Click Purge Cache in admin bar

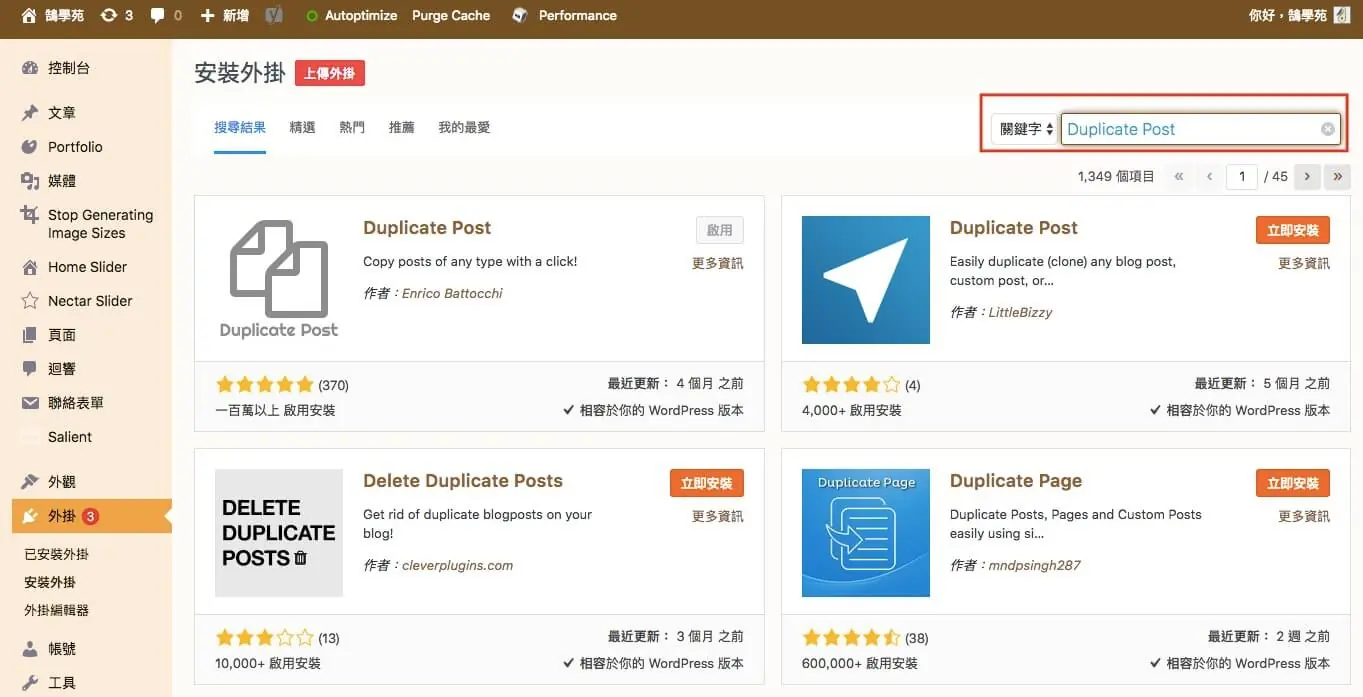pyautogui.click(x=451, y=15)
